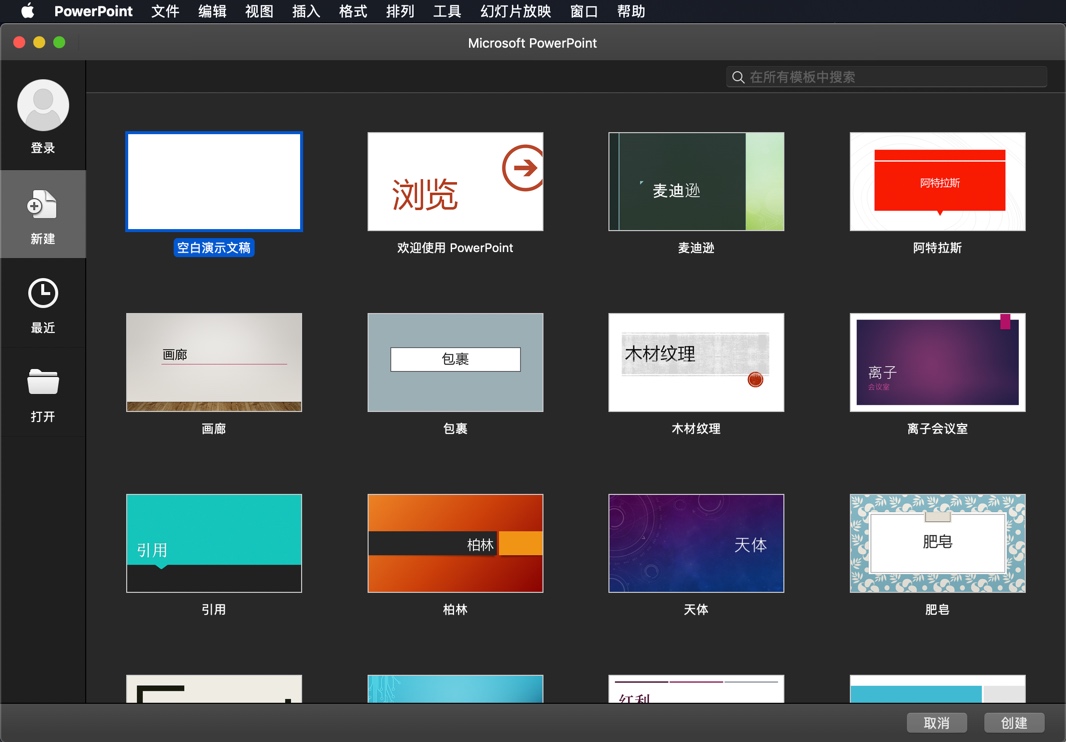
Task: Click the search magnifier icon
Action: coord(738,76)
